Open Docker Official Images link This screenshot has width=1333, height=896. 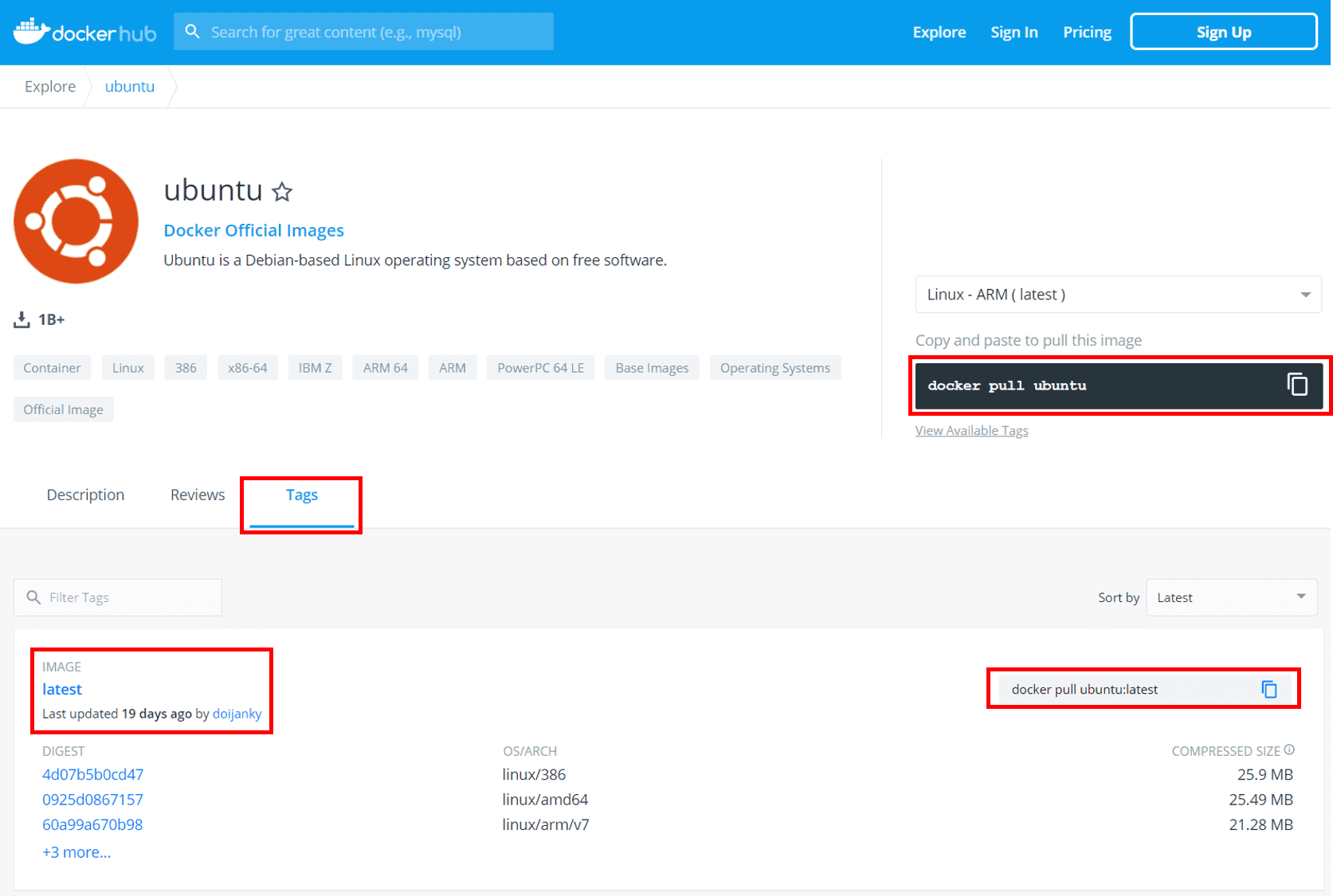tap(253, 230)
